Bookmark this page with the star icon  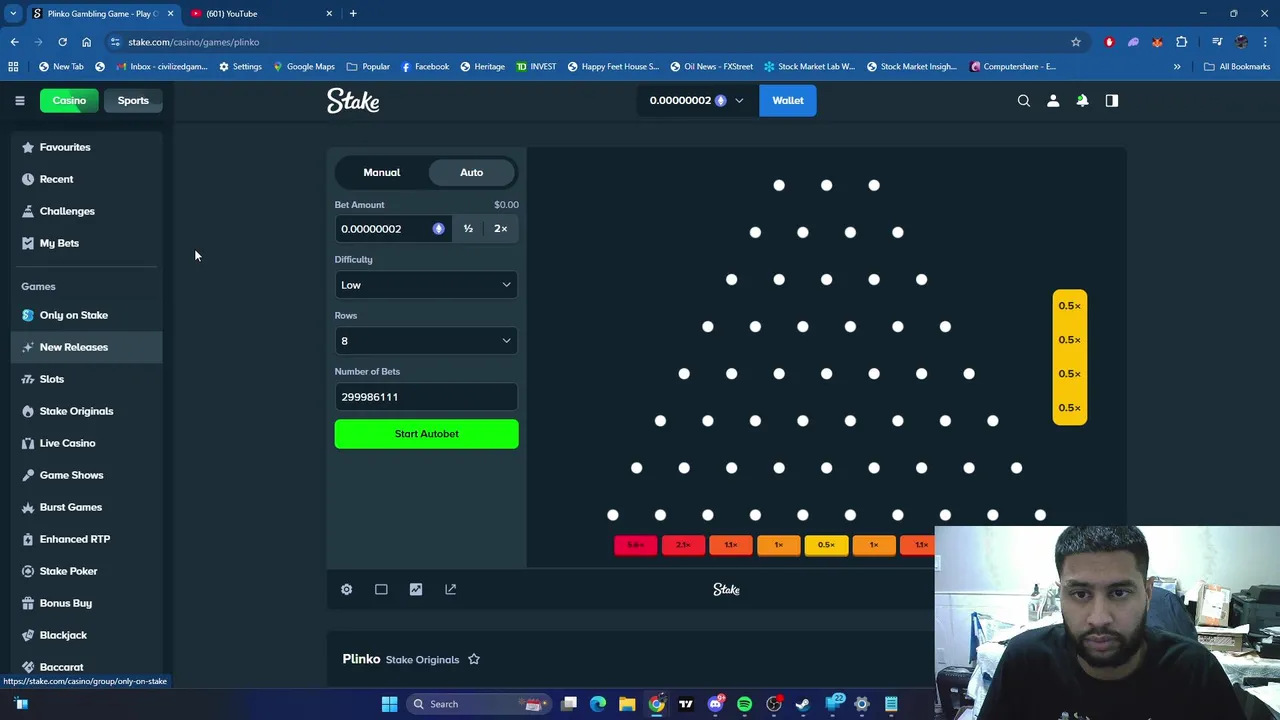1076,42
